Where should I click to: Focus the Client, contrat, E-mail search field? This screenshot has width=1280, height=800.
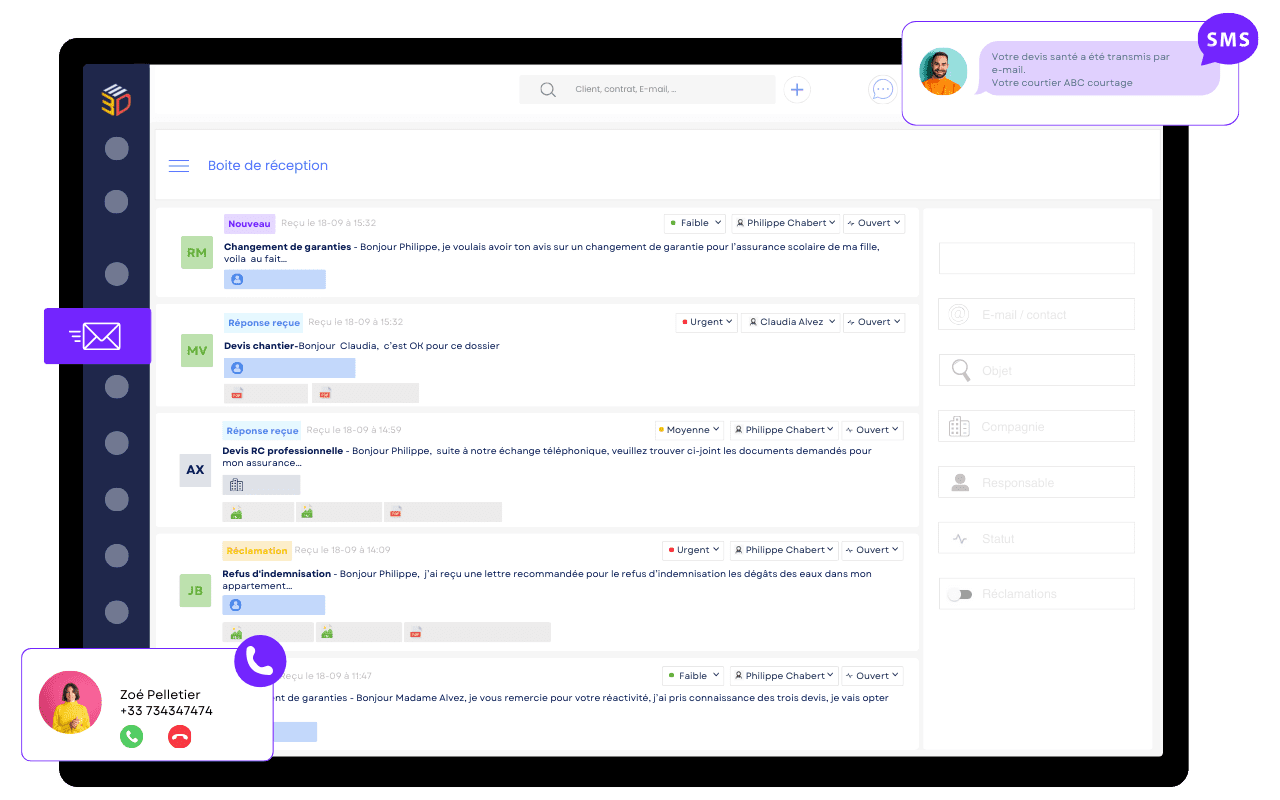647,89
